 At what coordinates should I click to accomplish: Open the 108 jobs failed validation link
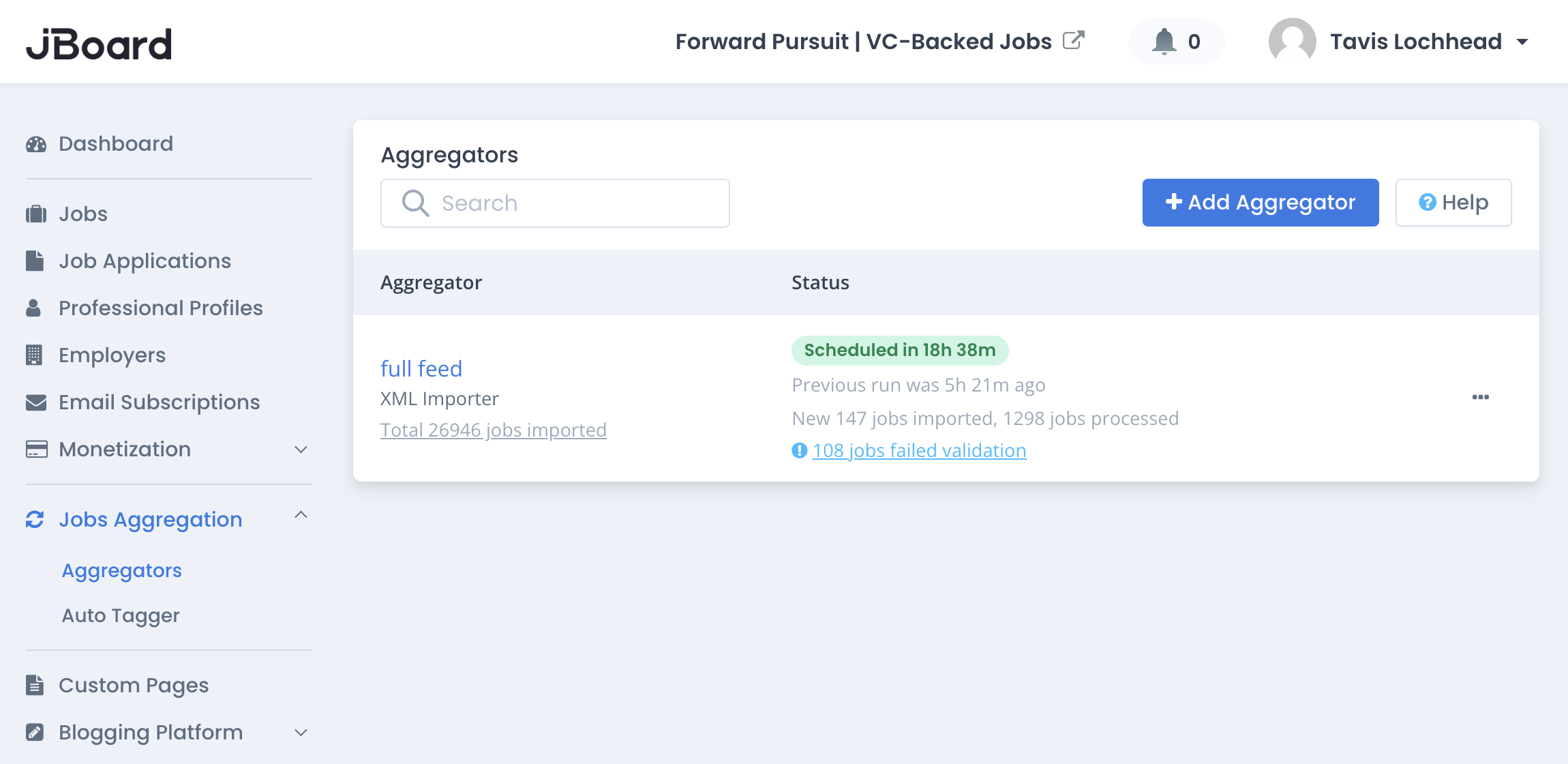(x=920, y=450)
